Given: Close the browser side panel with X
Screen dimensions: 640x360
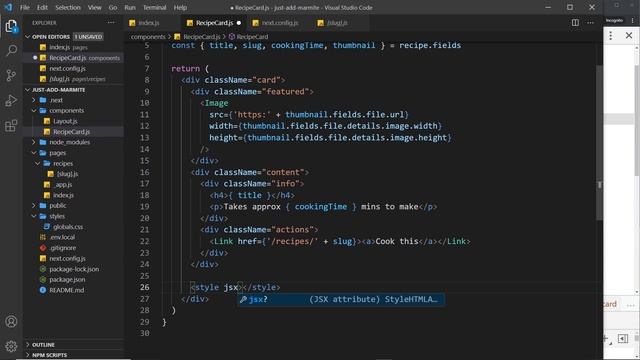Looking at the screenshot, I should 629,36.
